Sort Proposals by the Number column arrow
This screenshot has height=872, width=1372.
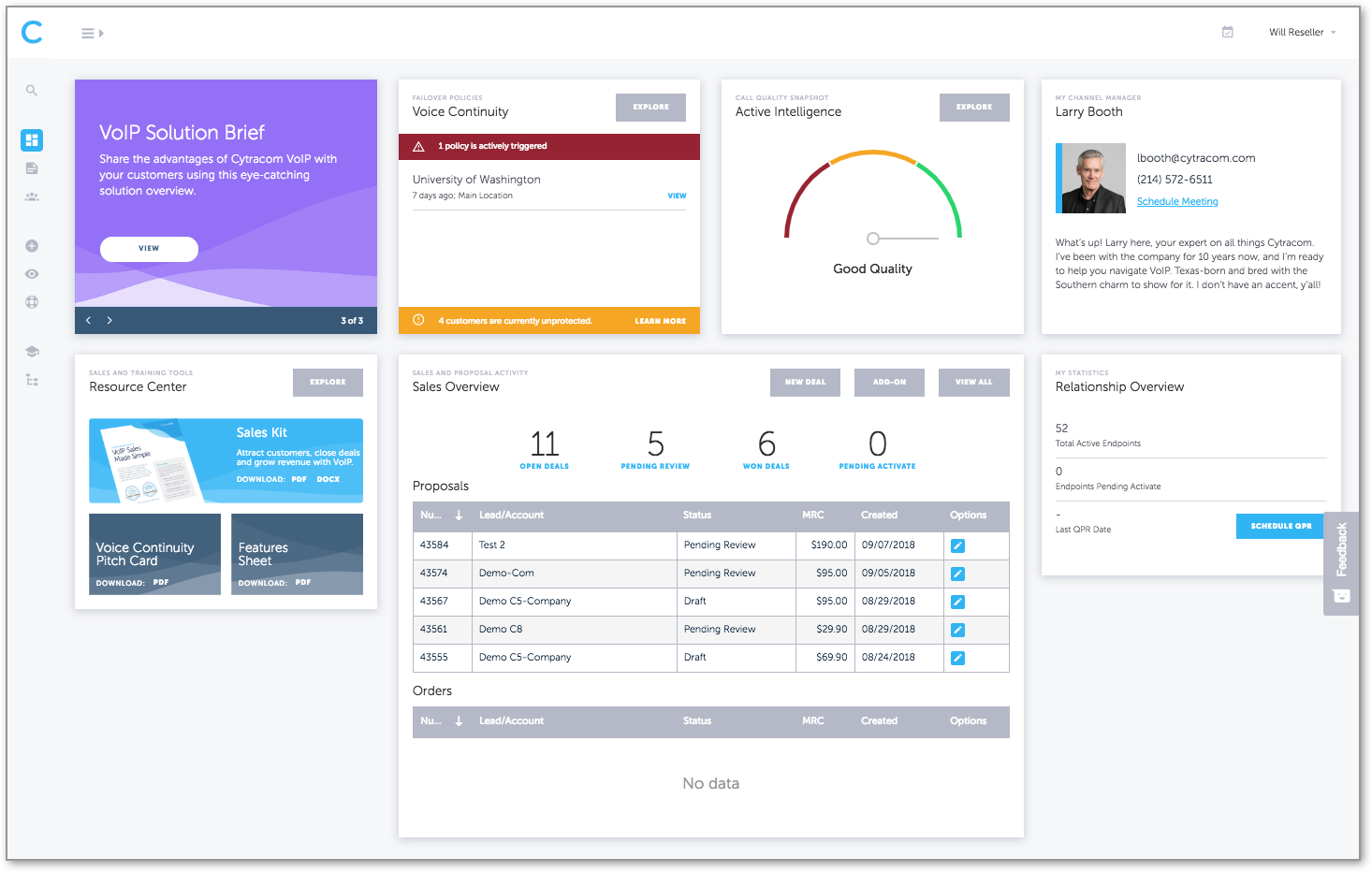[459, 516]
